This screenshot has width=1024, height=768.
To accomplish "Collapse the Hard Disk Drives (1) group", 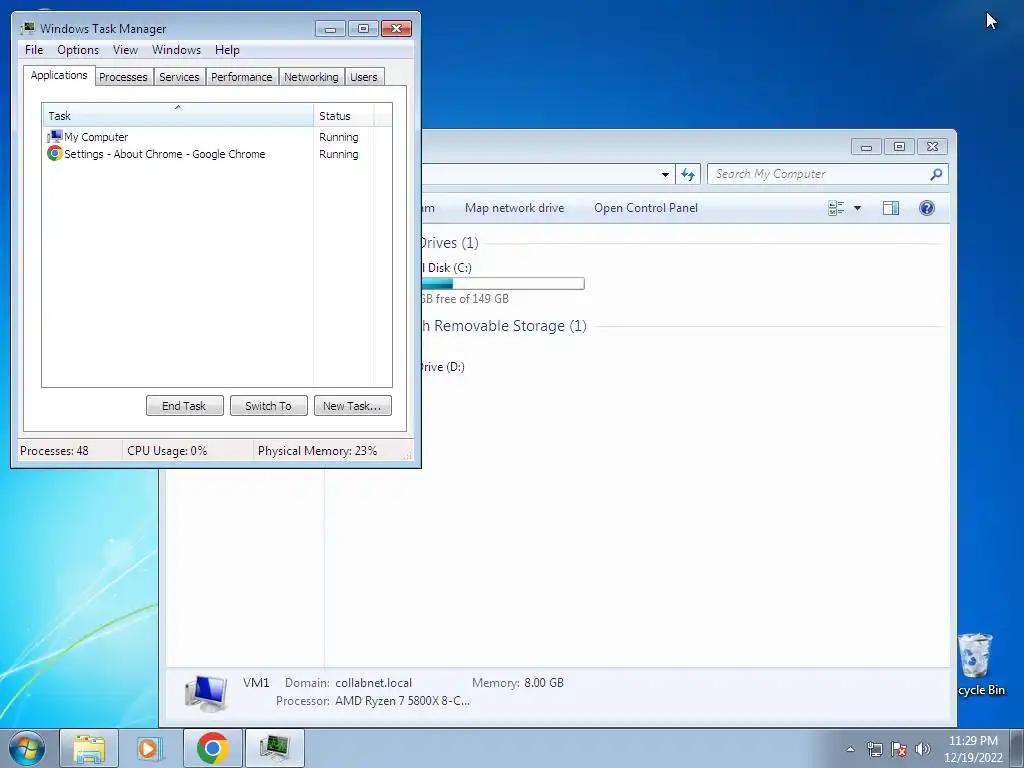I will [450, 243].
